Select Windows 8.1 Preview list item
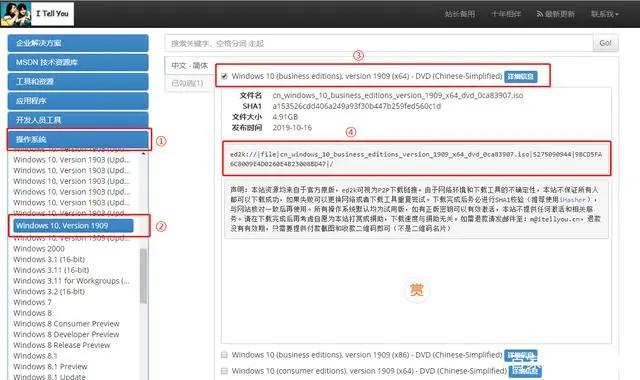The width and height of the screenshot is (640, 380). tap(50, 366)
